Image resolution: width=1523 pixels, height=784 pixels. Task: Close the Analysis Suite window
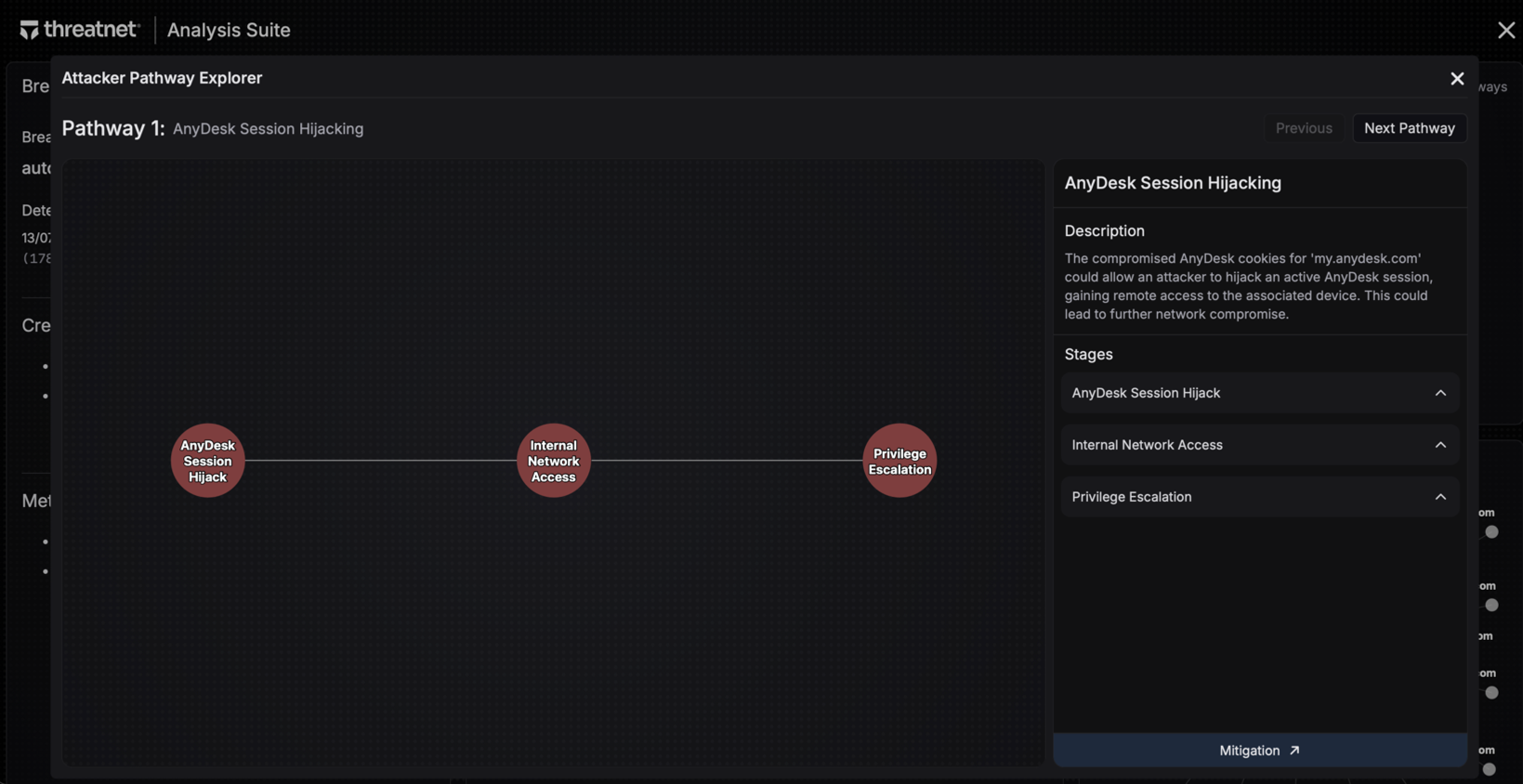[x=1506, y=30]
